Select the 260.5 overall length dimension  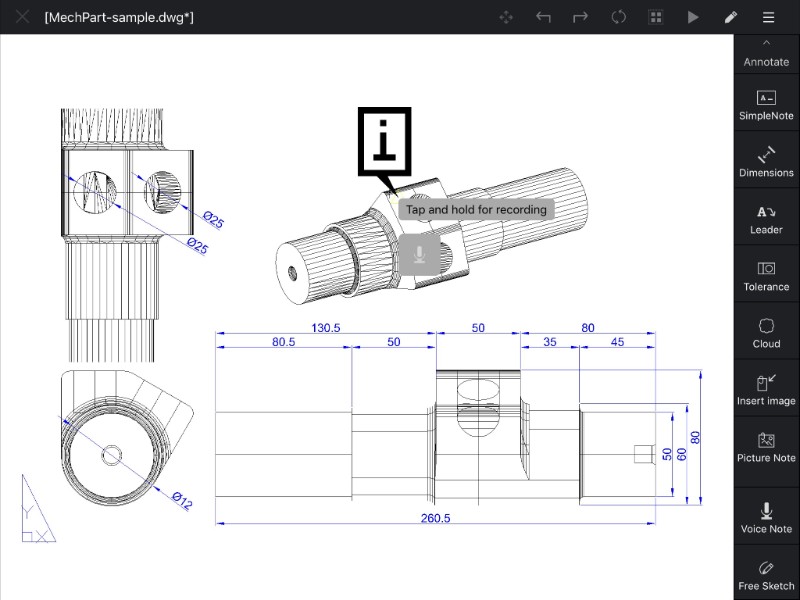coord(435,518)
